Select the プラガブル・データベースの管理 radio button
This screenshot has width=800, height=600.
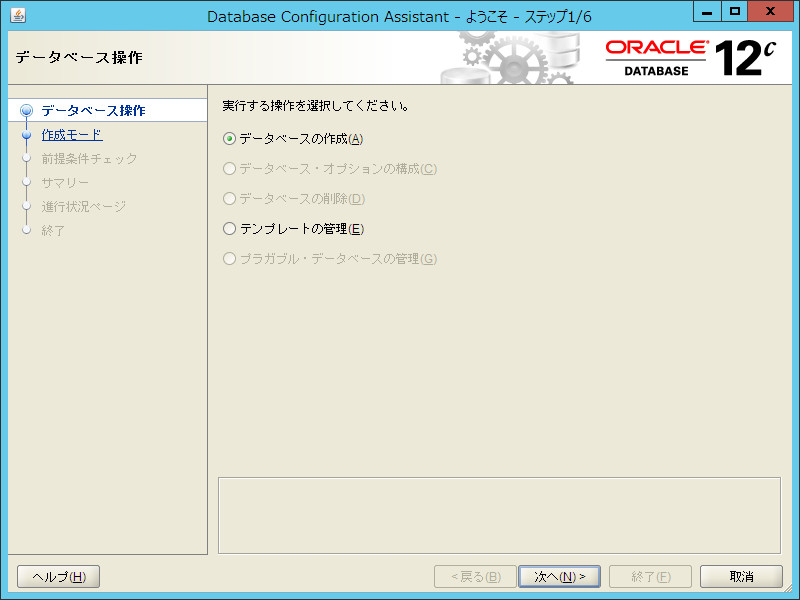tap(228, 259)
